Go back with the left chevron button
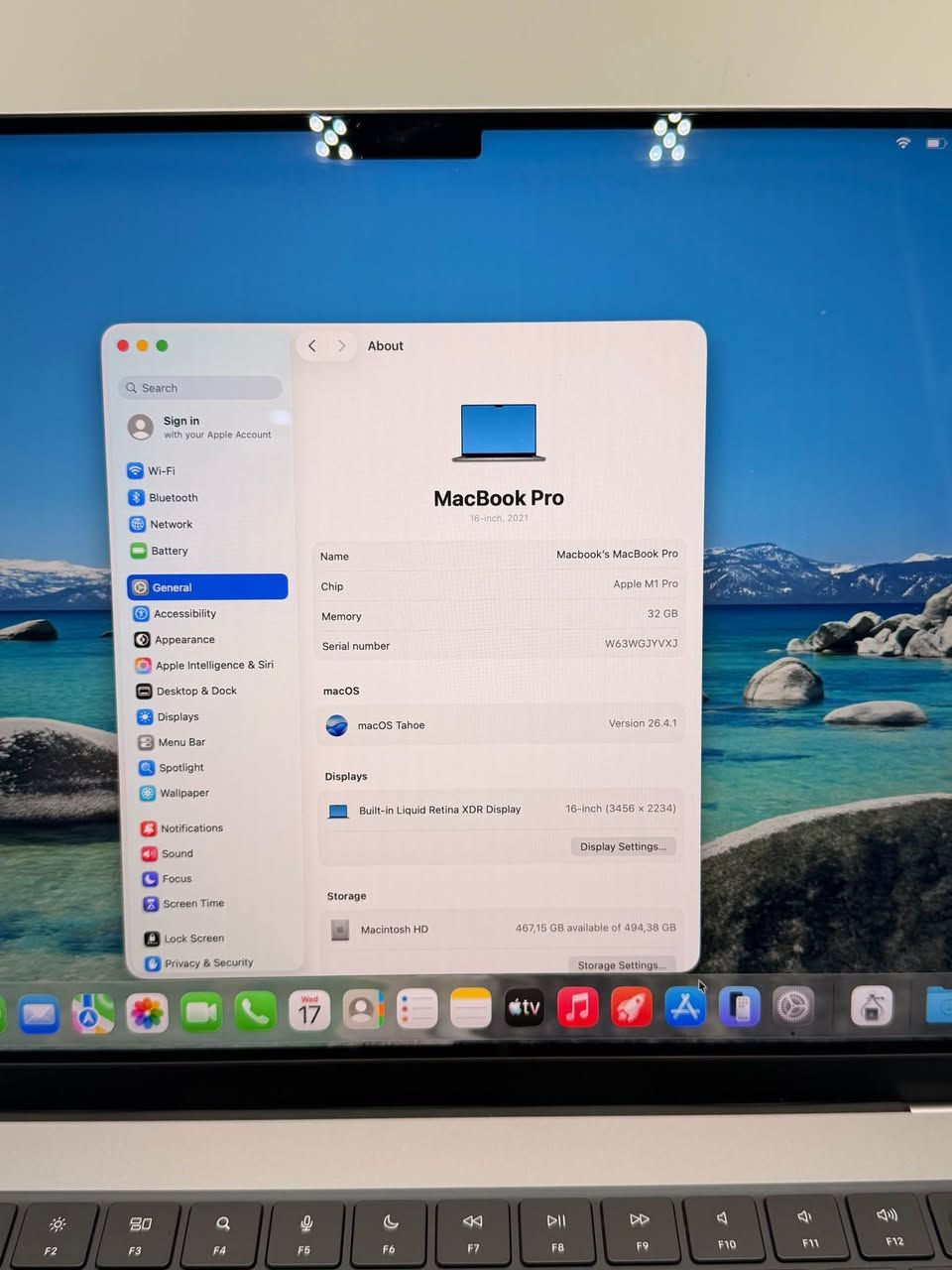 tap(312, 345)
